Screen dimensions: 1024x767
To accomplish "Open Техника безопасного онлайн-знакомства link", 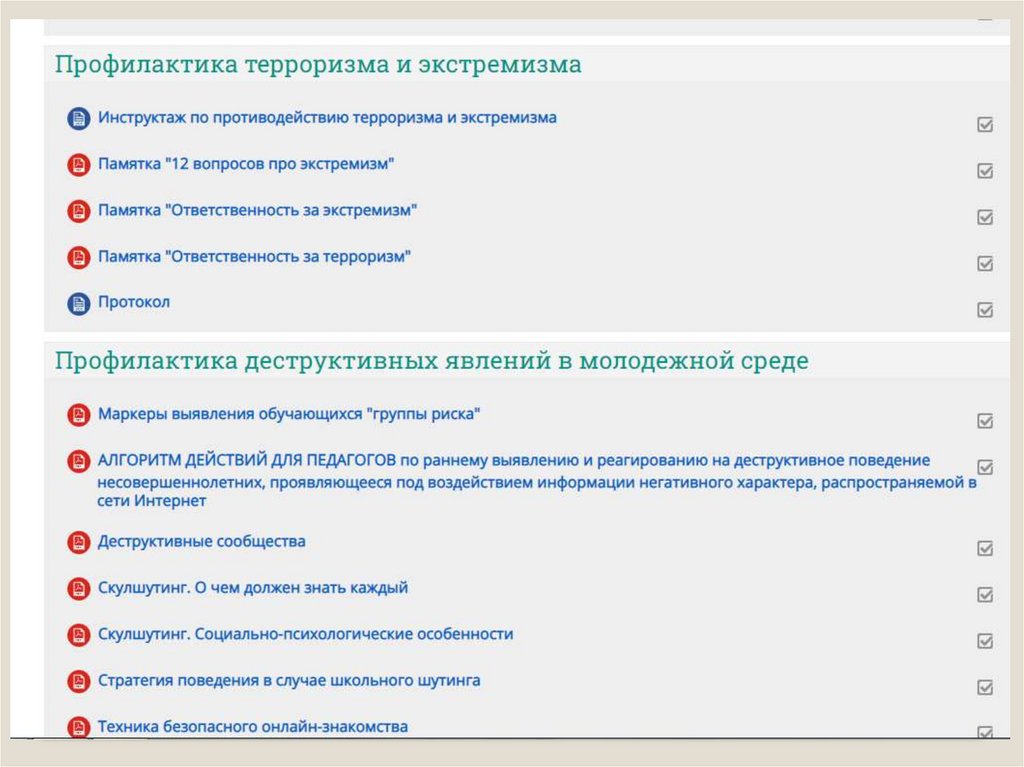I will 253,726.
